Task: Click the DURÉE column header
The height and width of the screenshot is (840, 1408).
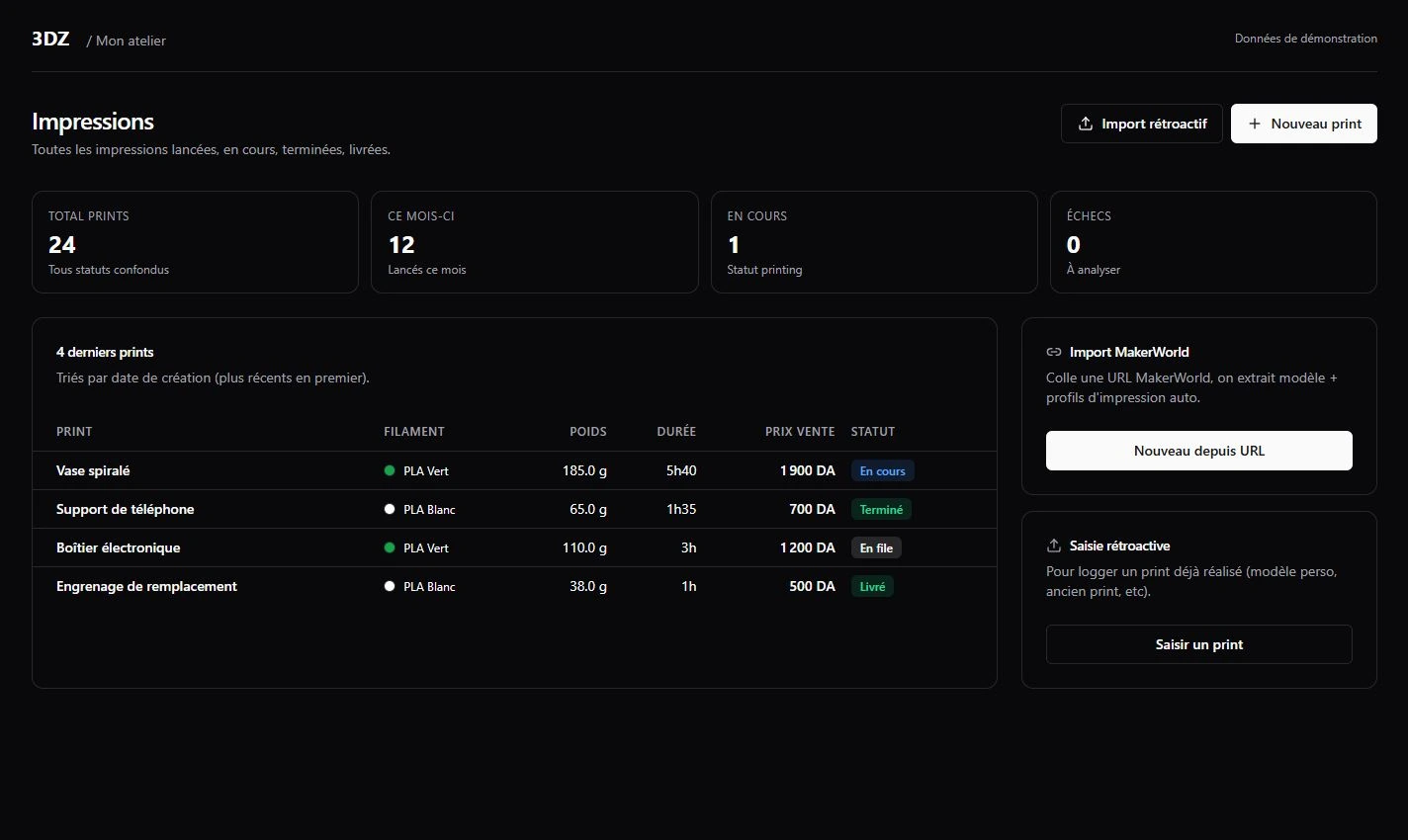Action: (676, 432)
